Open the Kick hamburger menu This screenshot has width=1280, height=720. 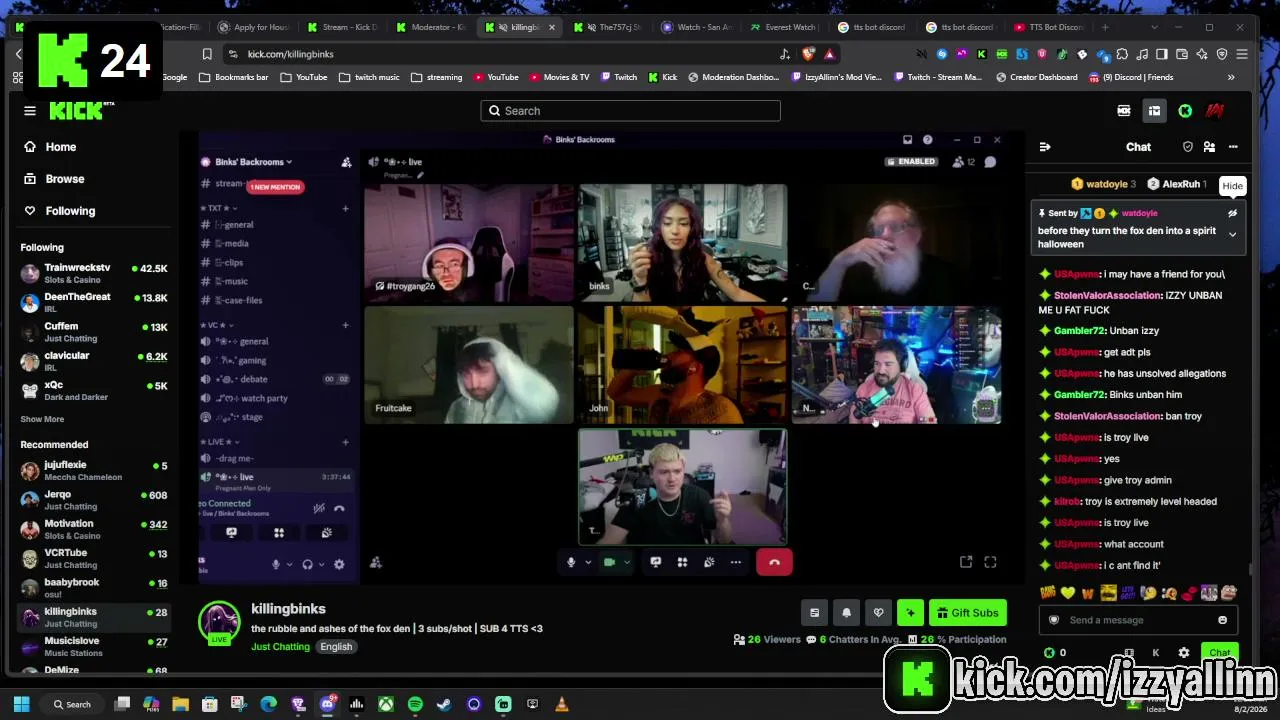click(x=30, y=111)
